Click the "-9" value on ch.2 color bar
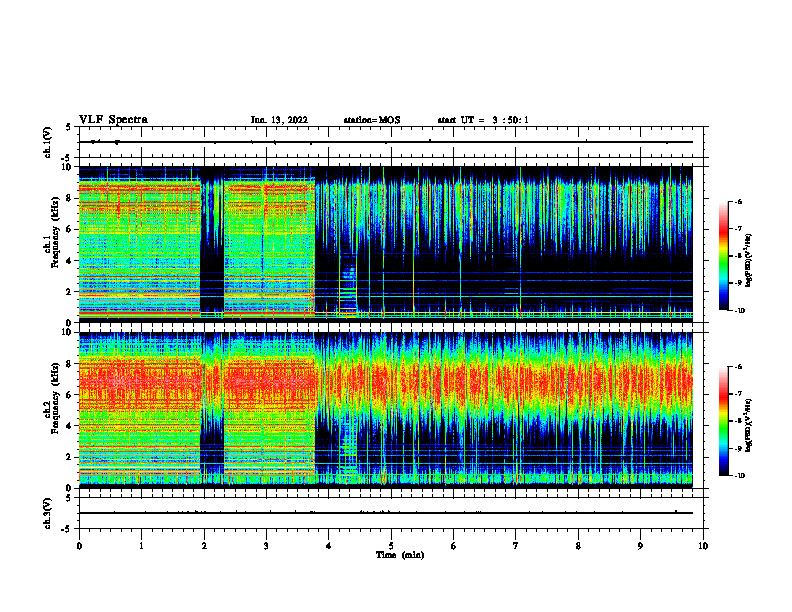This screenshot has width=792, height=612. pyautogui.click(x=738, y=448)
